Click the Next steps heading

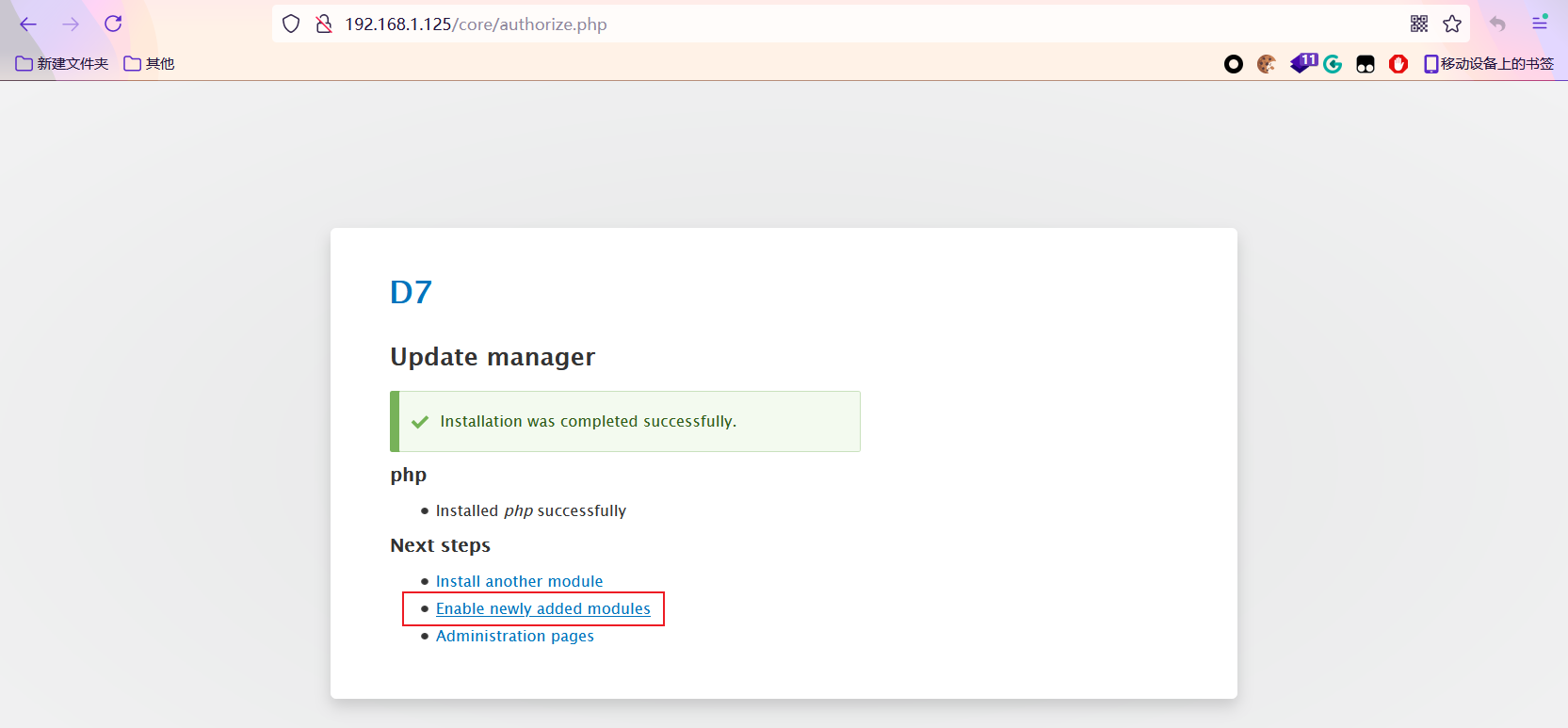(x=440, y=545)
